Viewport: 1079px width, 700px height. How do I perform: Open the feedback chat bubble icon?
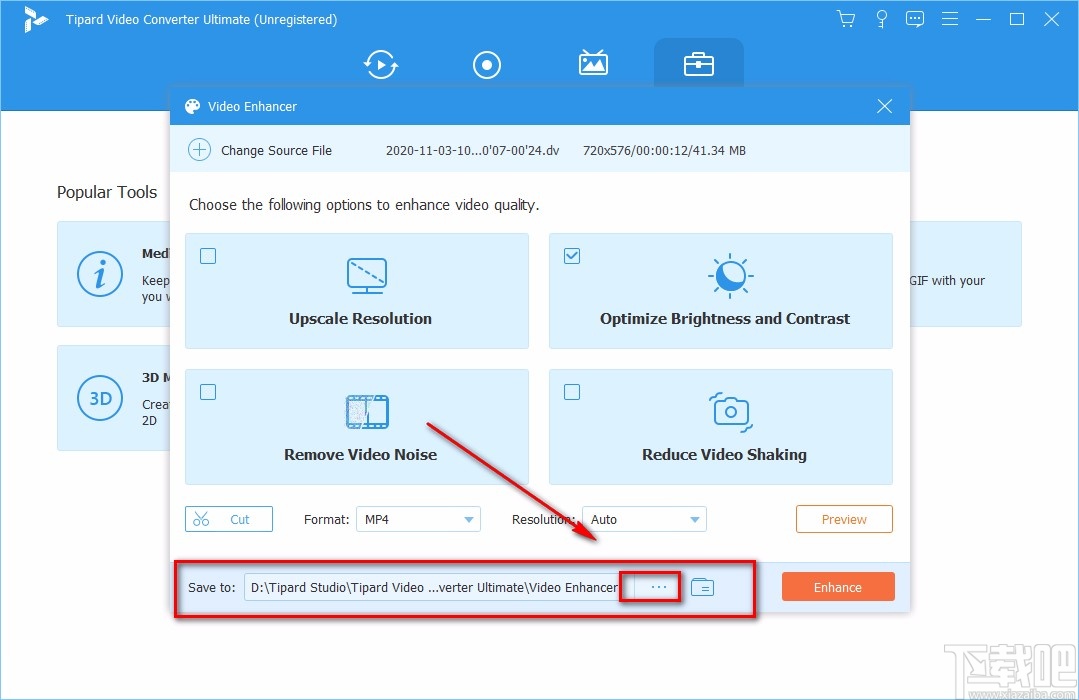tap(915, 19)
